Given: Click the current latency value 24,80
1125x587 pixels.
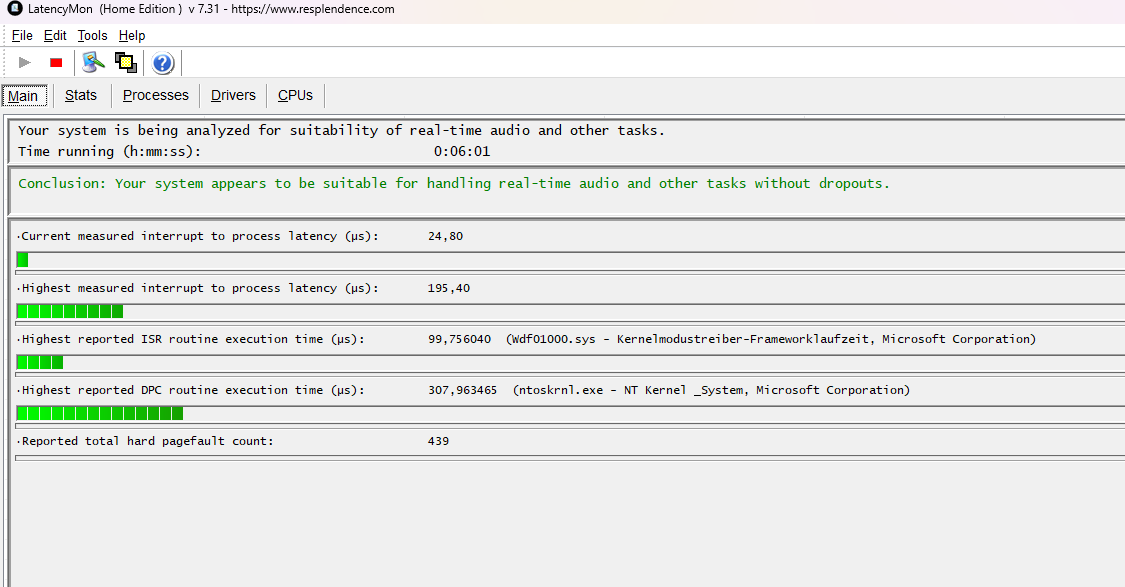Looking at the screenshot, I should click(446, 236).
